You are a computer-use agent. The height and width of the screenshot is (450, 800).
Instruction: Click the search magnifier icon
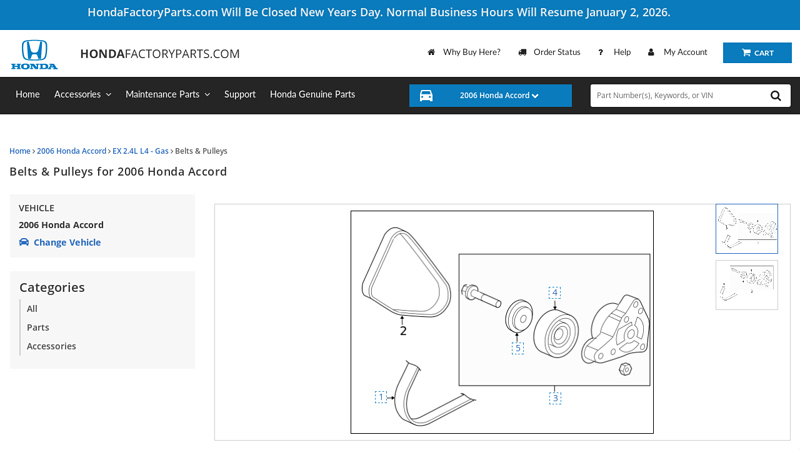tap(776, 96)
